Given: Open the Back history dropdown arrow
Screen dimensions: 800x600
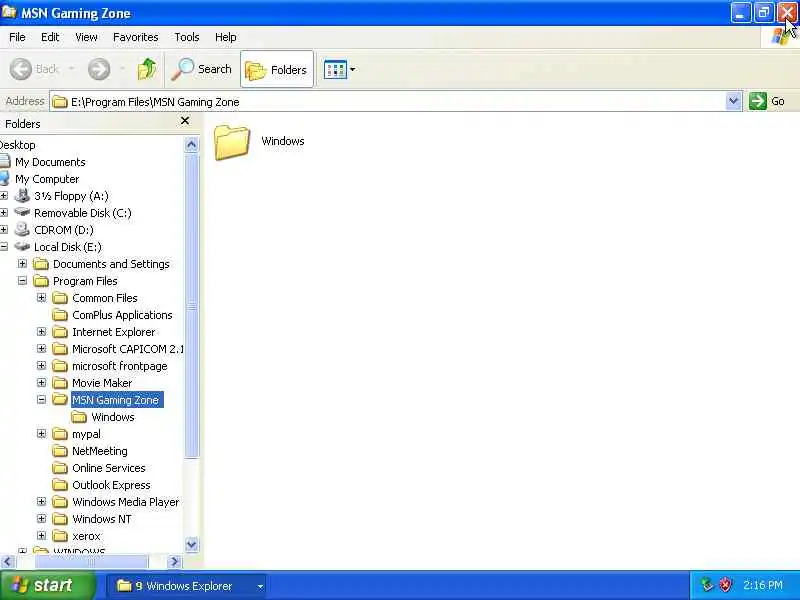Looking at the screenshot, I should pos(71,69).
